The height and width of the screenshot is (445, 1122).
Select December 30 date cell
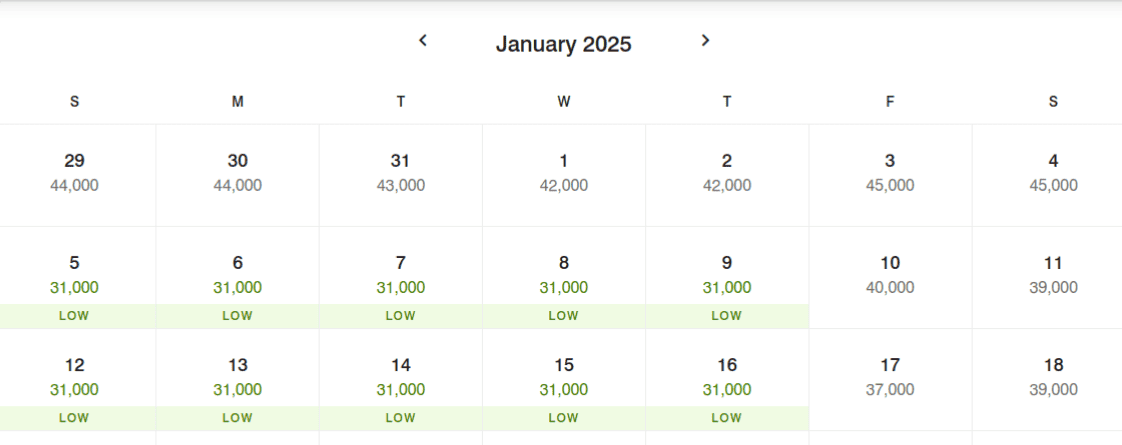(238, 175)
